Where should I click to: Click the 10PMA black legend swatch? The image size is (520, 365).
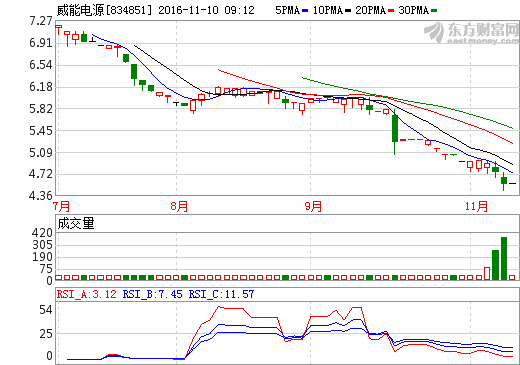(348, 11)
